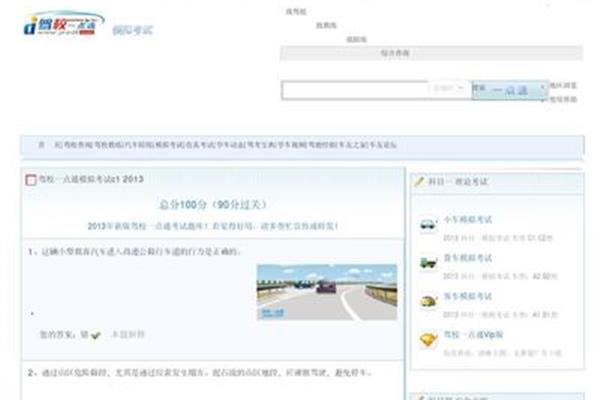The height and width of the screenshot is (400, 600).
Task: Click the subtitle under 货车模拟考试
Action: coord(500,276)
